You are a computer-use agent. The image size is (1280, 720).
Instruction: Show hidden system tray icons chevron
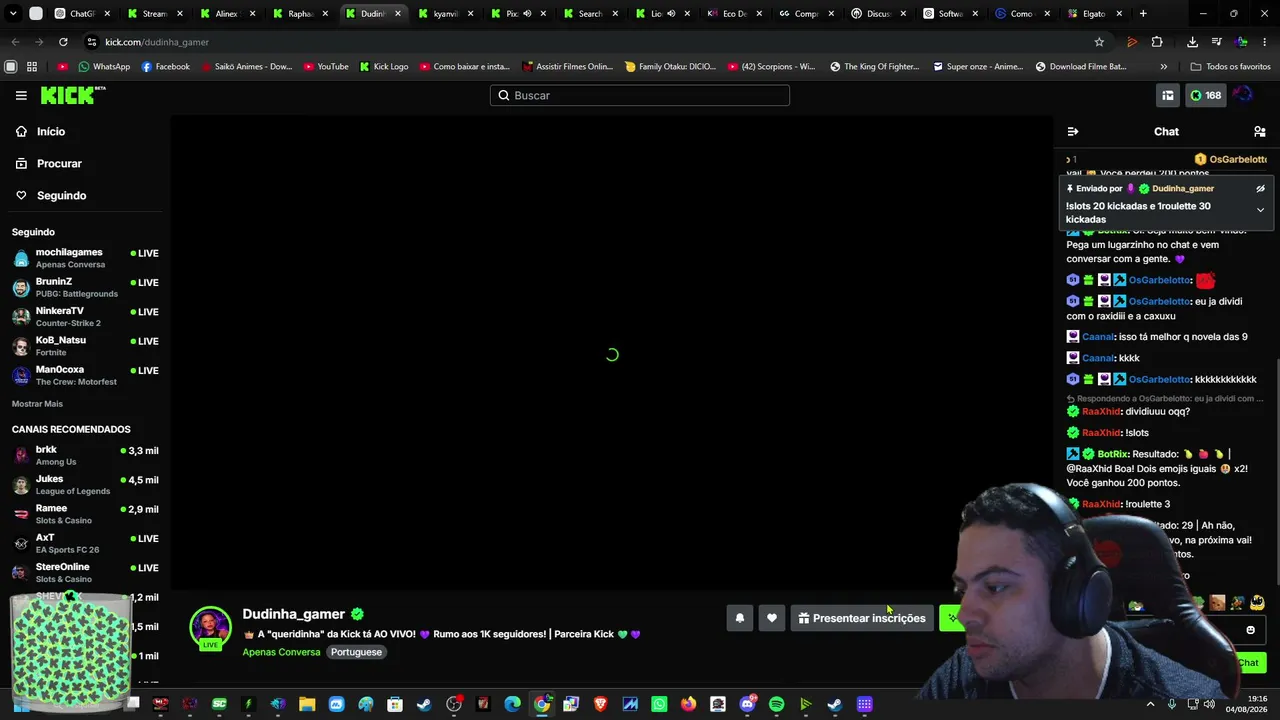tap(1152, 704)
